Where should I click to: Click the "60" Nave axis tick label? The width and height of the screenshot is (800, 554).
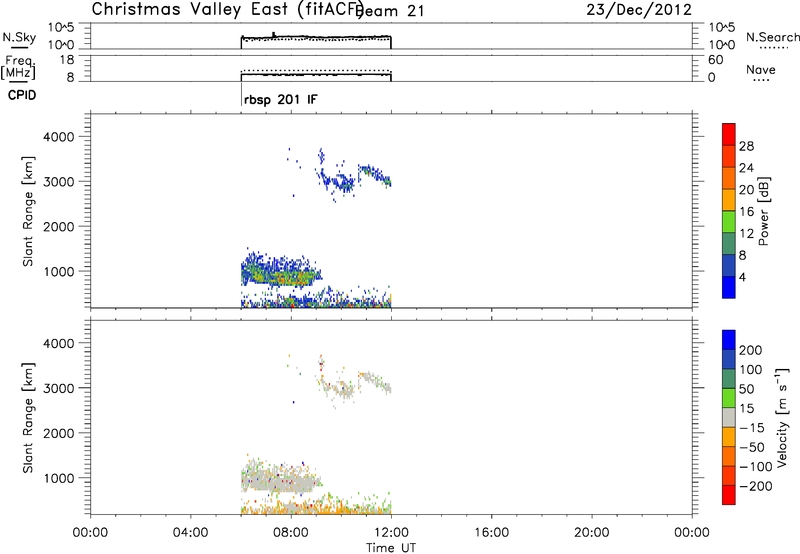tap(716, 60)
